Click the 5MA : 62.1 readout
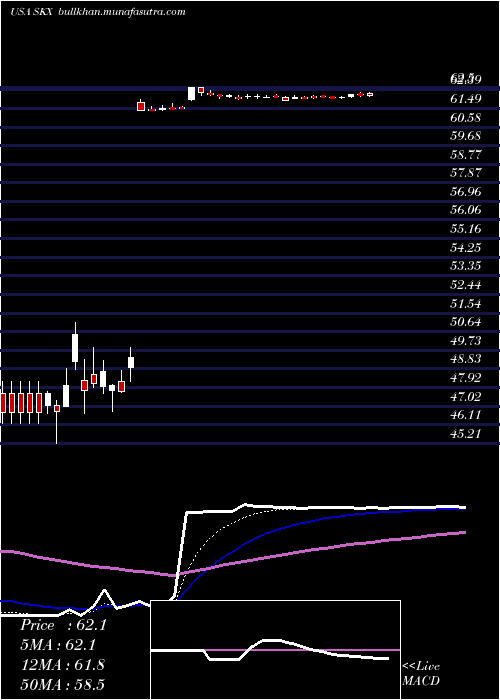This screenshot has height=700, width=500. point(58,645)
